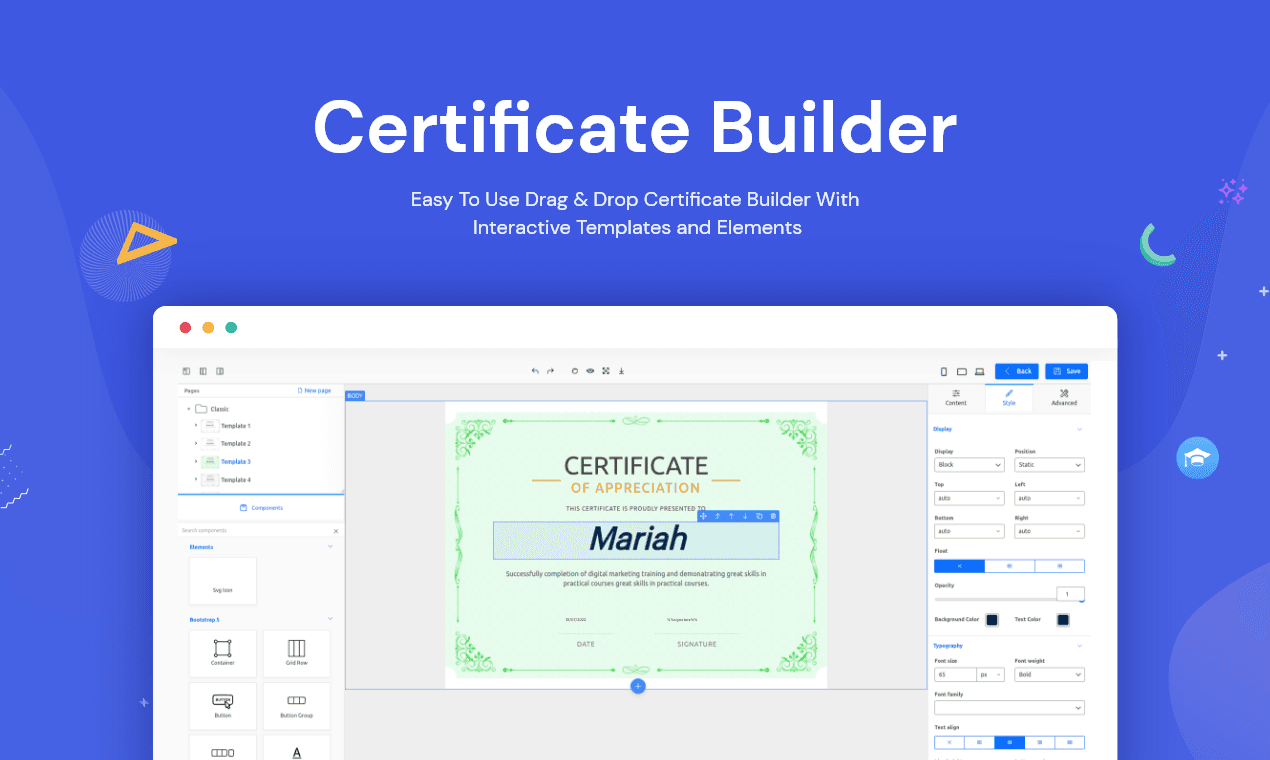Add the Container component
The height and width of the screenshot is (760, 1270).
[223, 653]
